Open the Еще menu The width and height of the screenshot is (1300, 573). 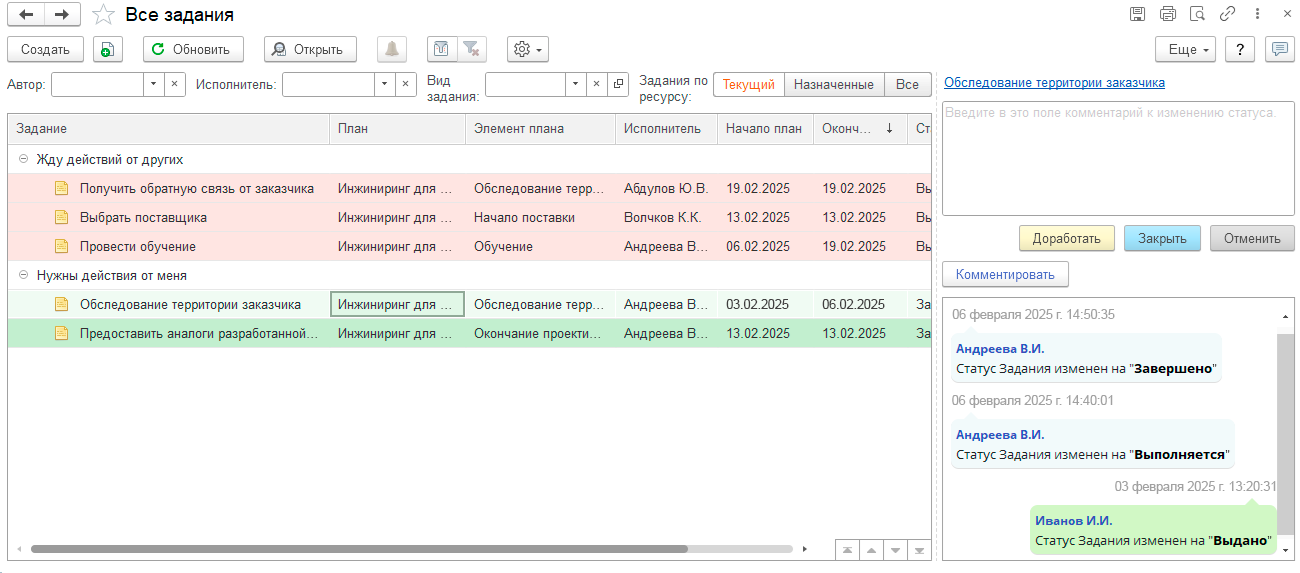tap(1185, 49)
